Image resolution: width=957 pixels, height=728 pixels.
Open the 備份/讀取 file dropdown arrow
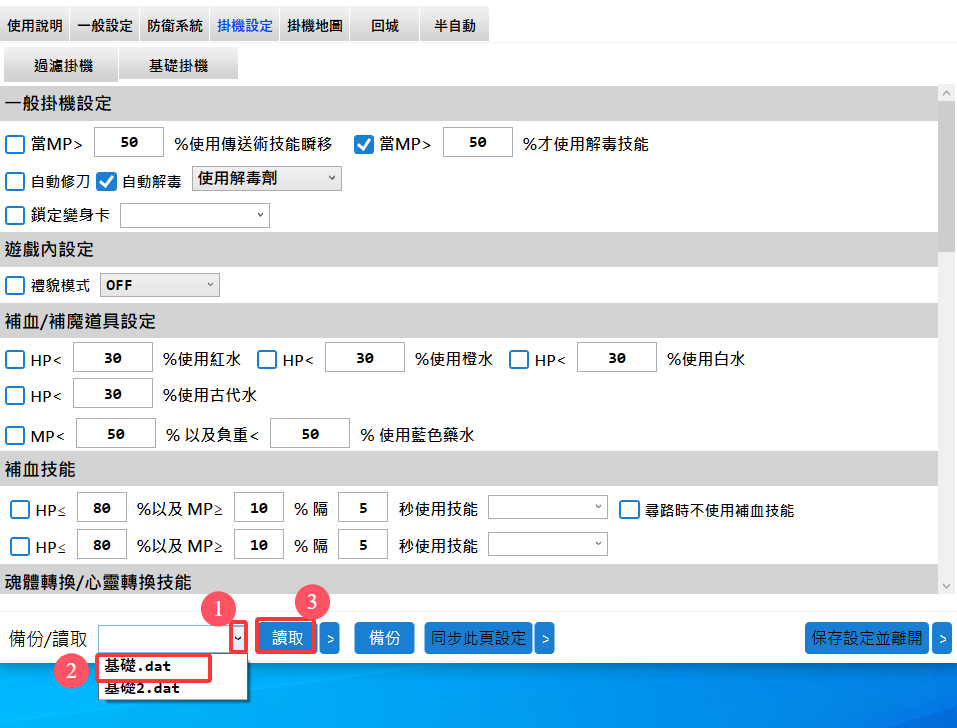point(238,637)
